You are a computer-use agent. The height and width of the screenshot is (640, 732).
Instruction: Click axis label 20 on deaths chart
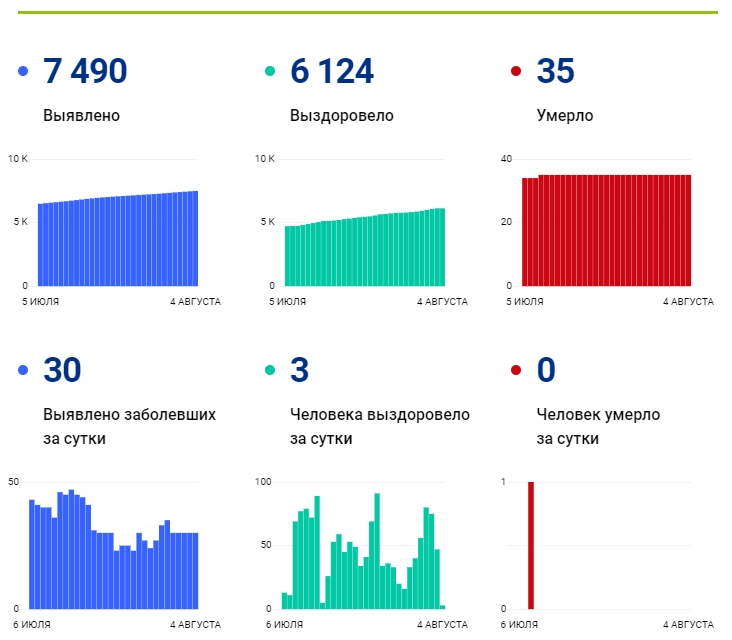[507, 222]
